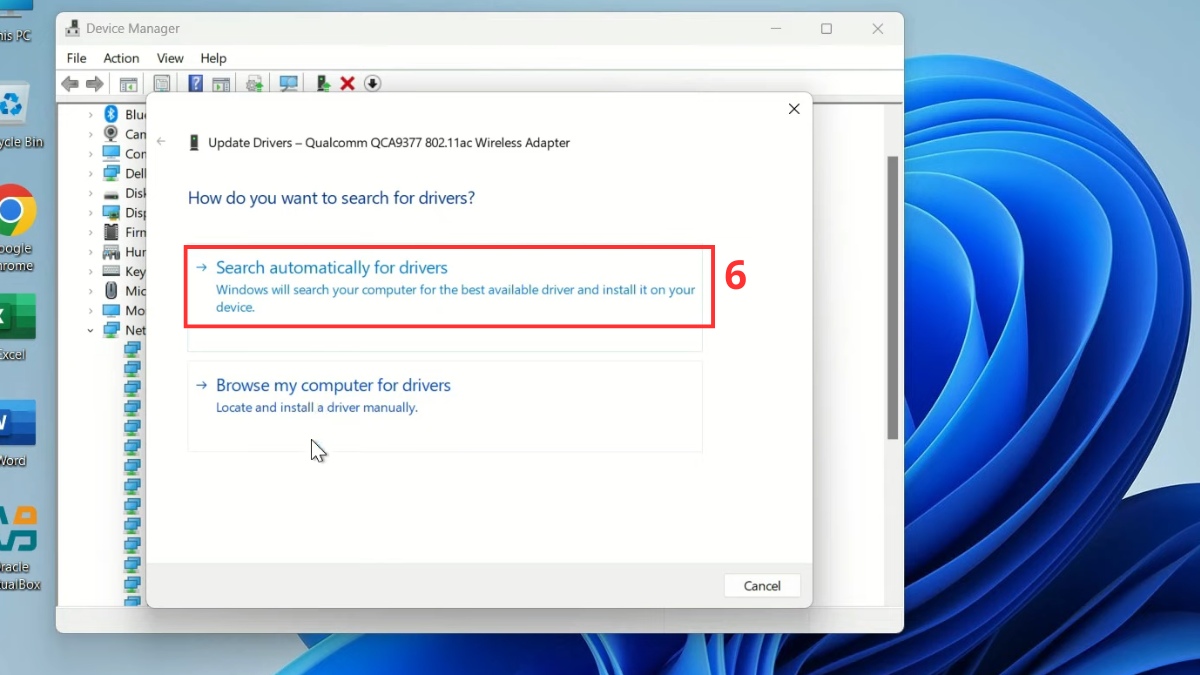The height and width of the screenshot is (675, 1200).
Task: Click the gear with green arrow toolbar icon
Action: tap(255, 84)
